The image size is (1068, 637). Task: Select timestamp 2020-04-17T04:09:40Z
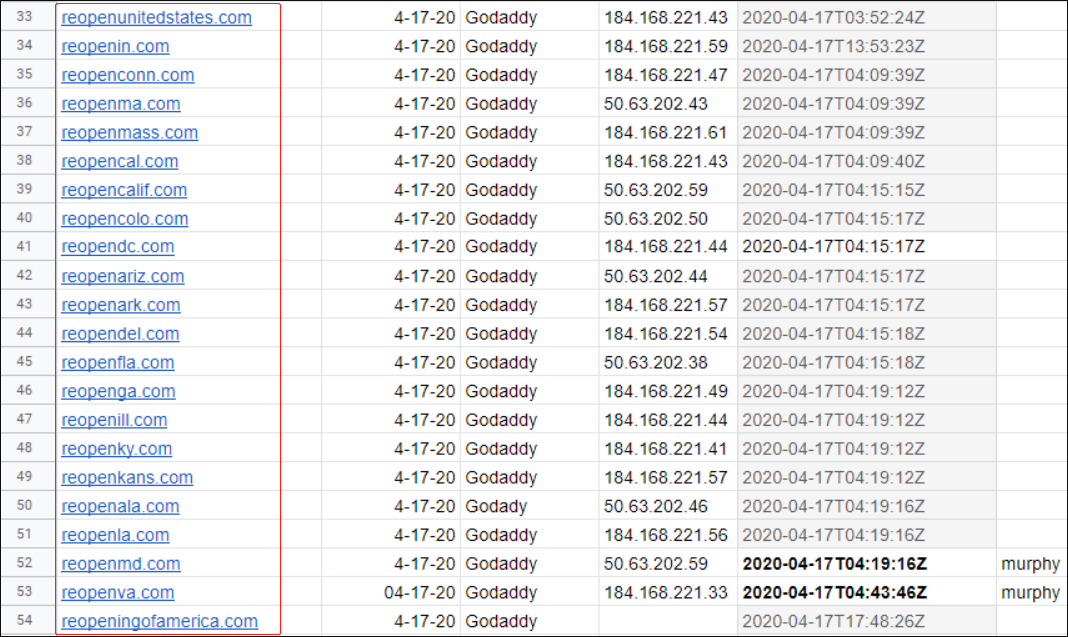pyautogui.click(x=866, y=161)
